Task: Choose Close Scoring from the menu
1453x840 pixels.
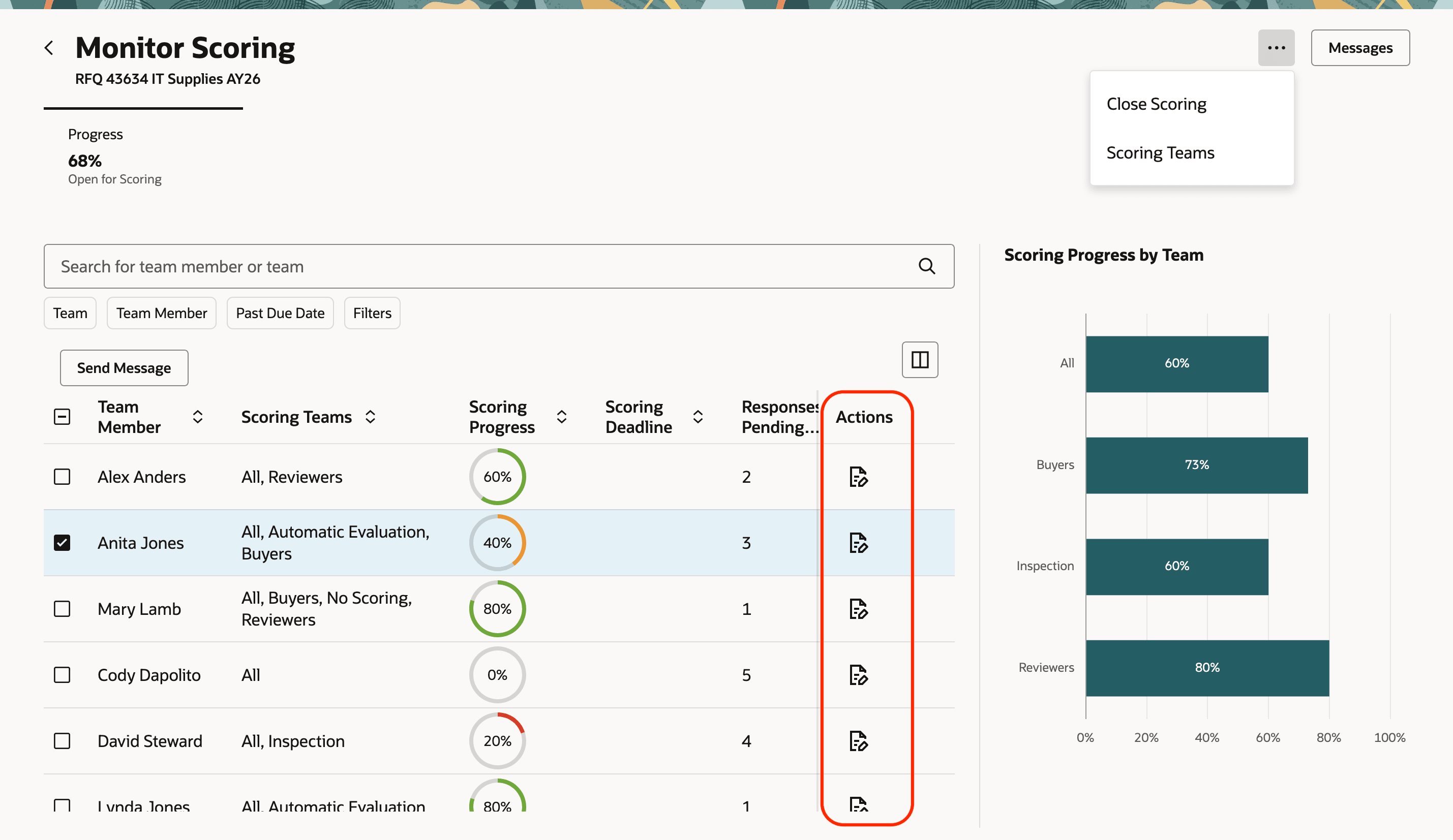Action: point(1156,104)
